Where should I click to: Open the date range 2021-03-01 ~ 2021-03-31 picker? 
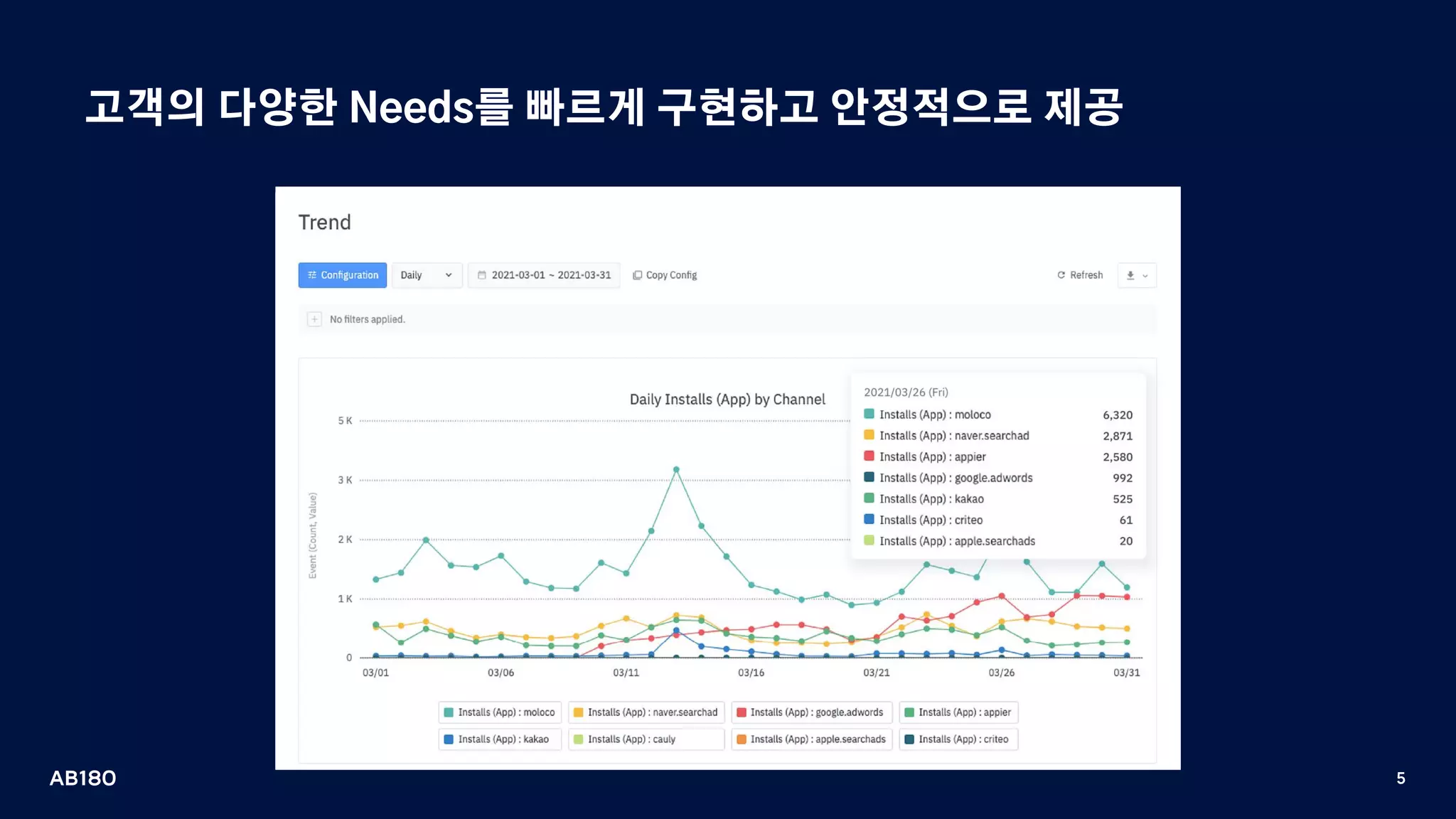pyautogui.click(x=544, y=275)
